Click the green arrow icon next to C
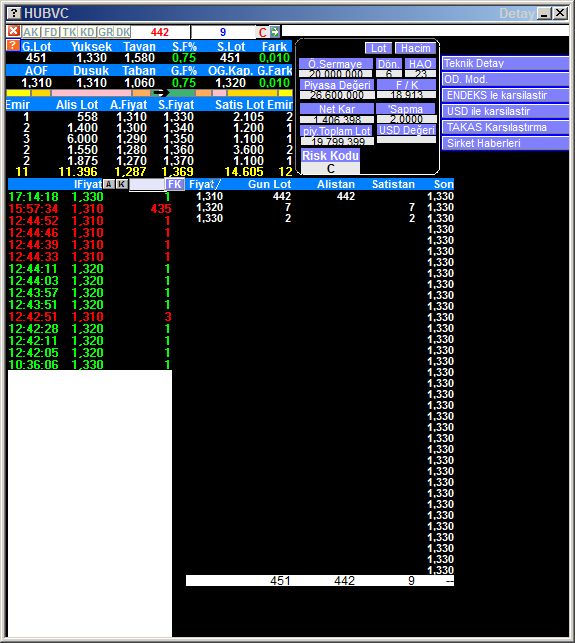Viewport: 575px width, 643px height. (274, 32)
